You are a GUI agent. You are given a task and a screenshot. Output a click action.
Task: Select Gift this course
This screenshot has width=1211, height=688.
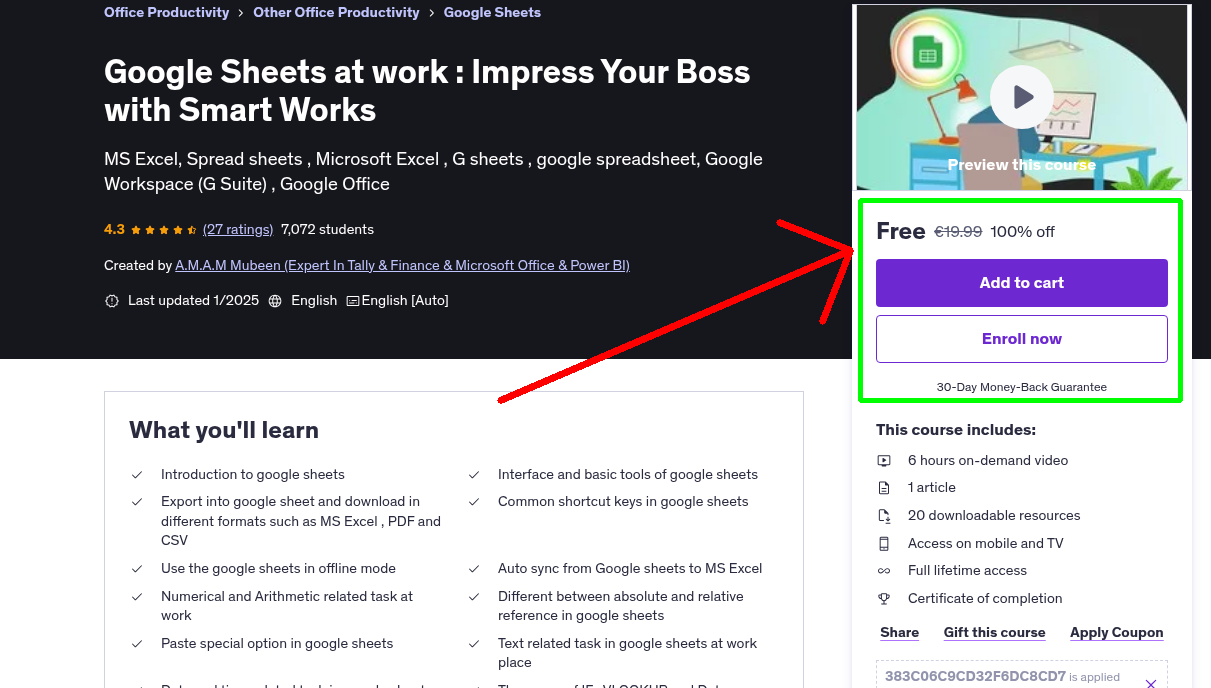pyautogui.click(x=995, y=633)
